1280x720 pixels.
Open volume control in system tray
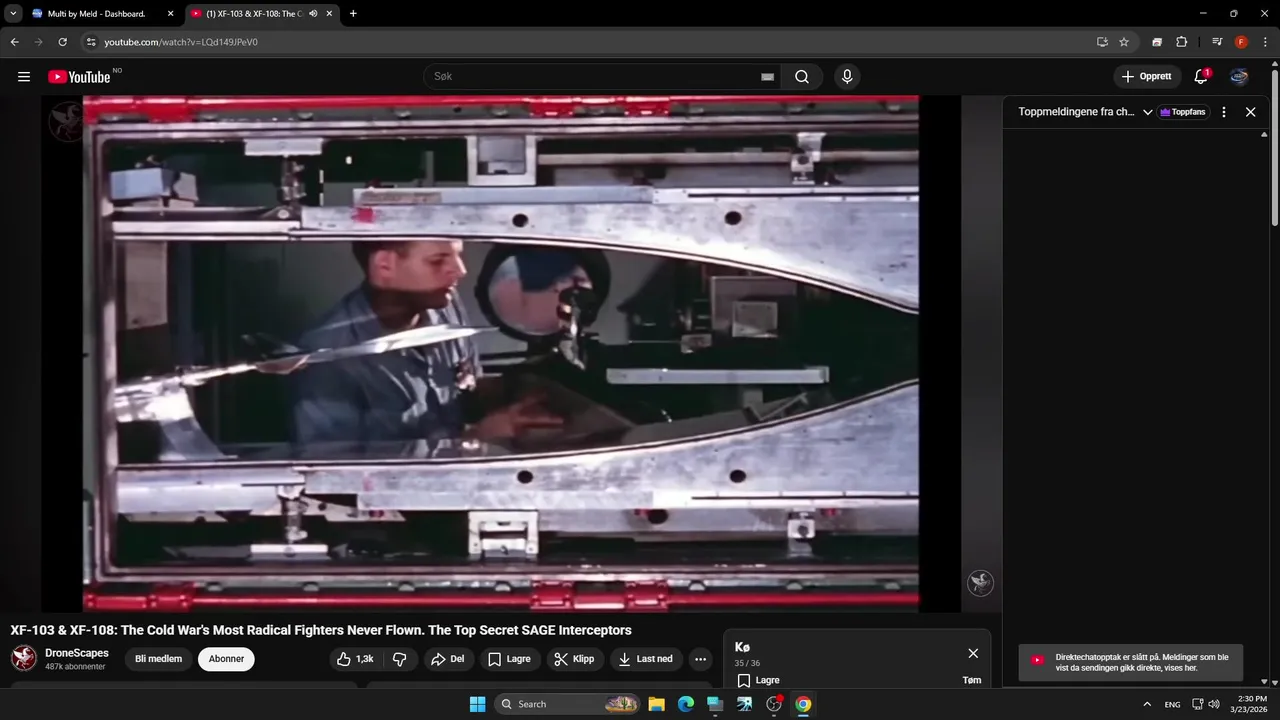point(1214,704)
